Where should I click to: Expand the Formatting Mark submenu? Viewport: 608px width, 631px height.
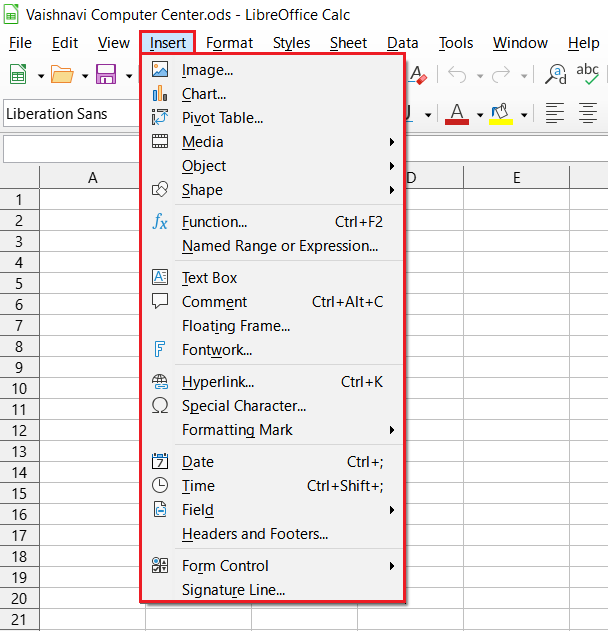(272, 430)
